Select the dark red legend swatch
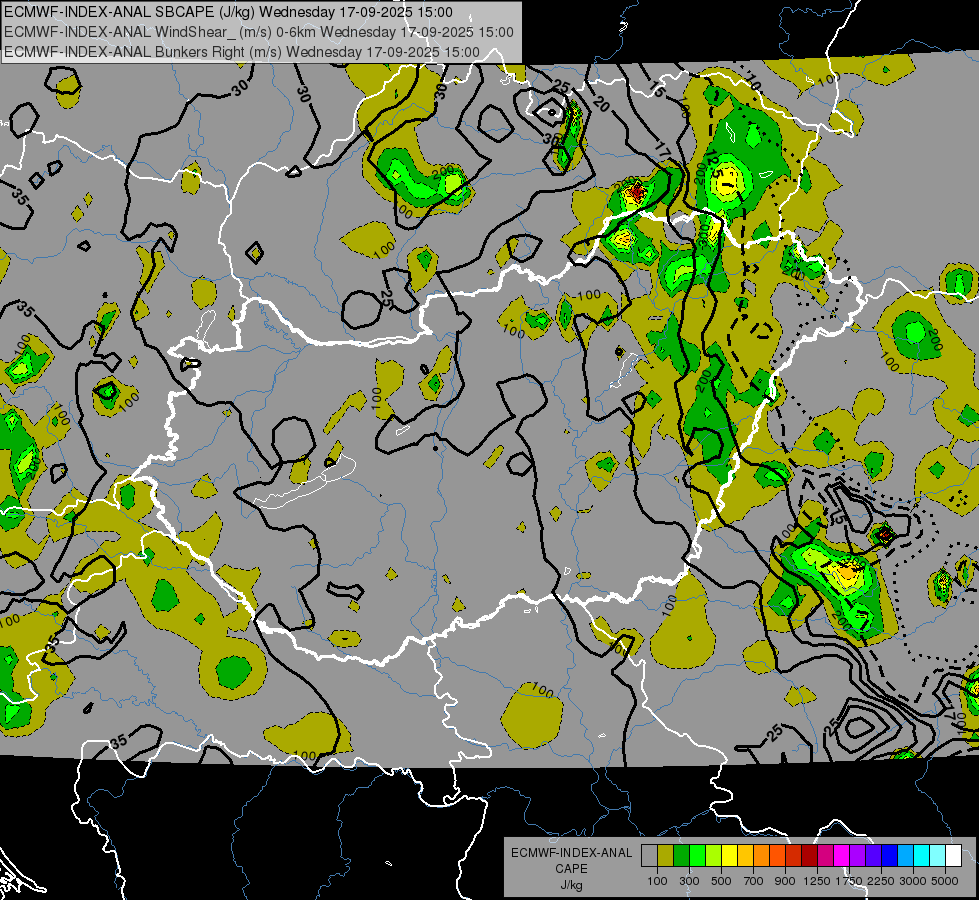Screen dimensions: 979x900 (x=809, y=856)
